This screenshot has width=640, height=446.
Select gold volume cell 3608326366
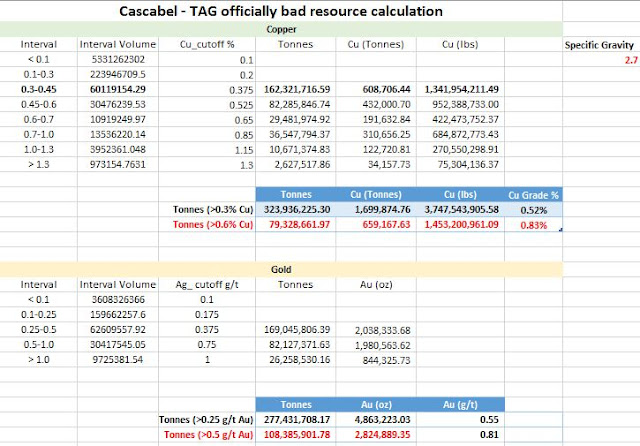118,300
